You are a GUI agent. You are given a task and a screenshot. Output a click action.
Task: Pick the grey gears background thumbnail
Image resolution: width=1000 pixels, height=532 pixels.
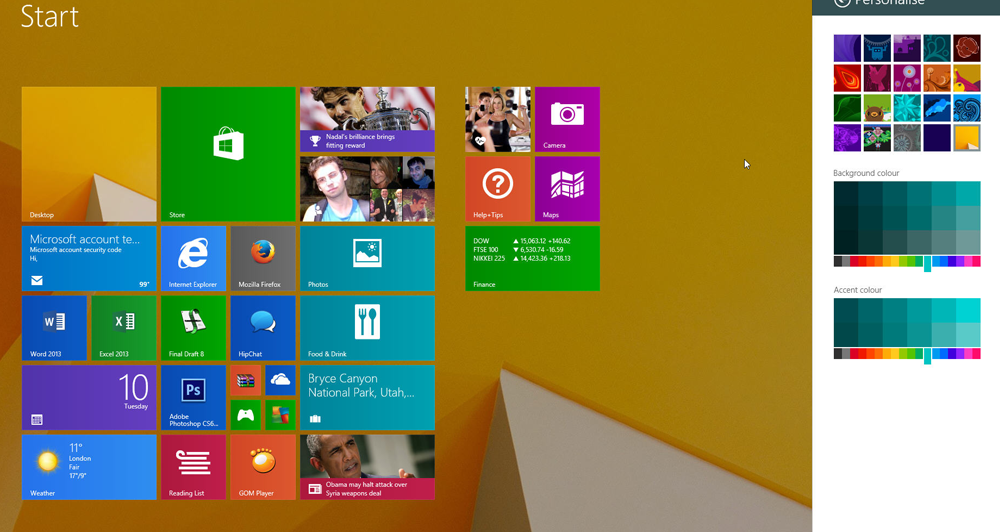907,138
